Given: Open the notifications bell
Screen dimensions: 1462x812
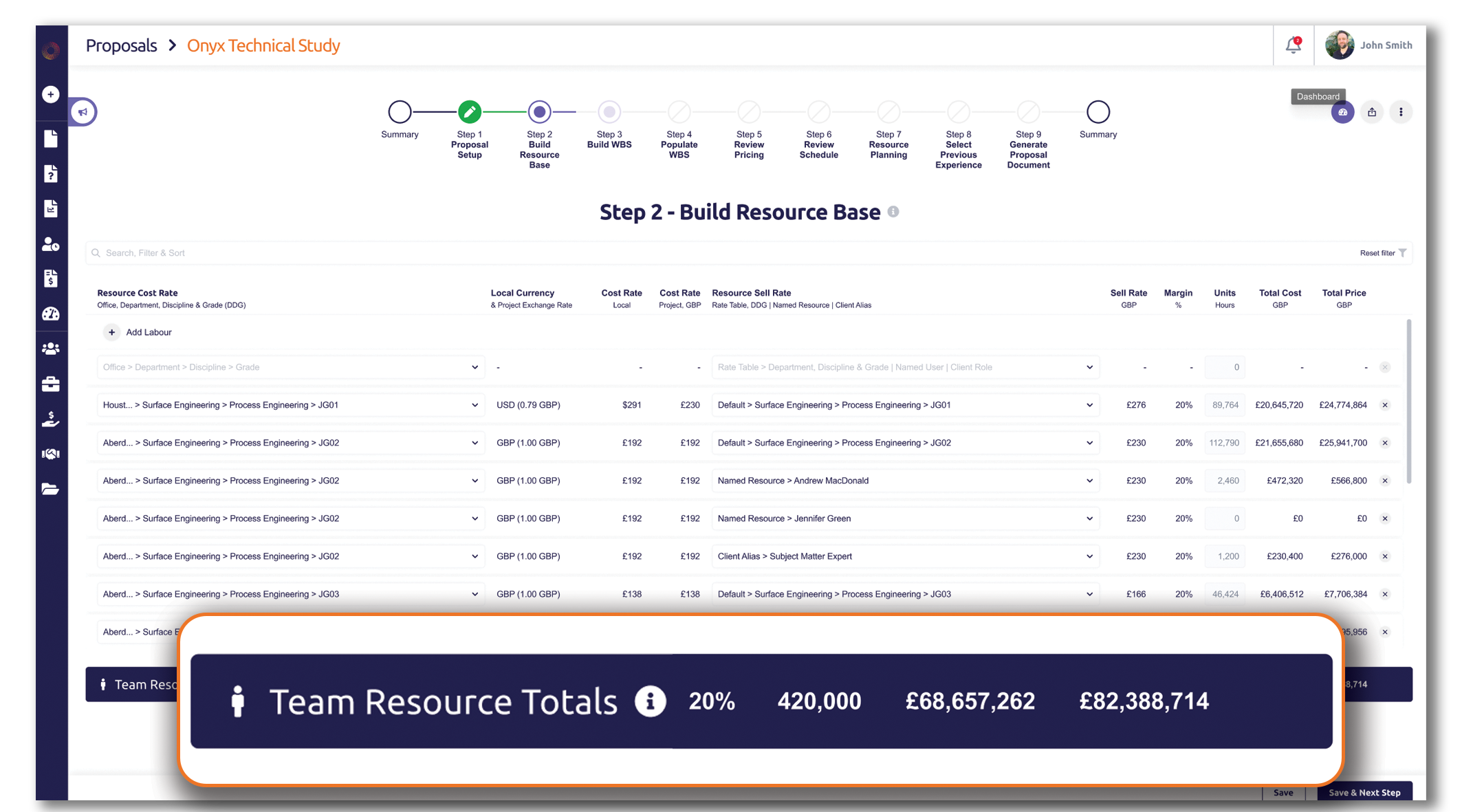Looking at the screenshot, I should point(1294,45).
